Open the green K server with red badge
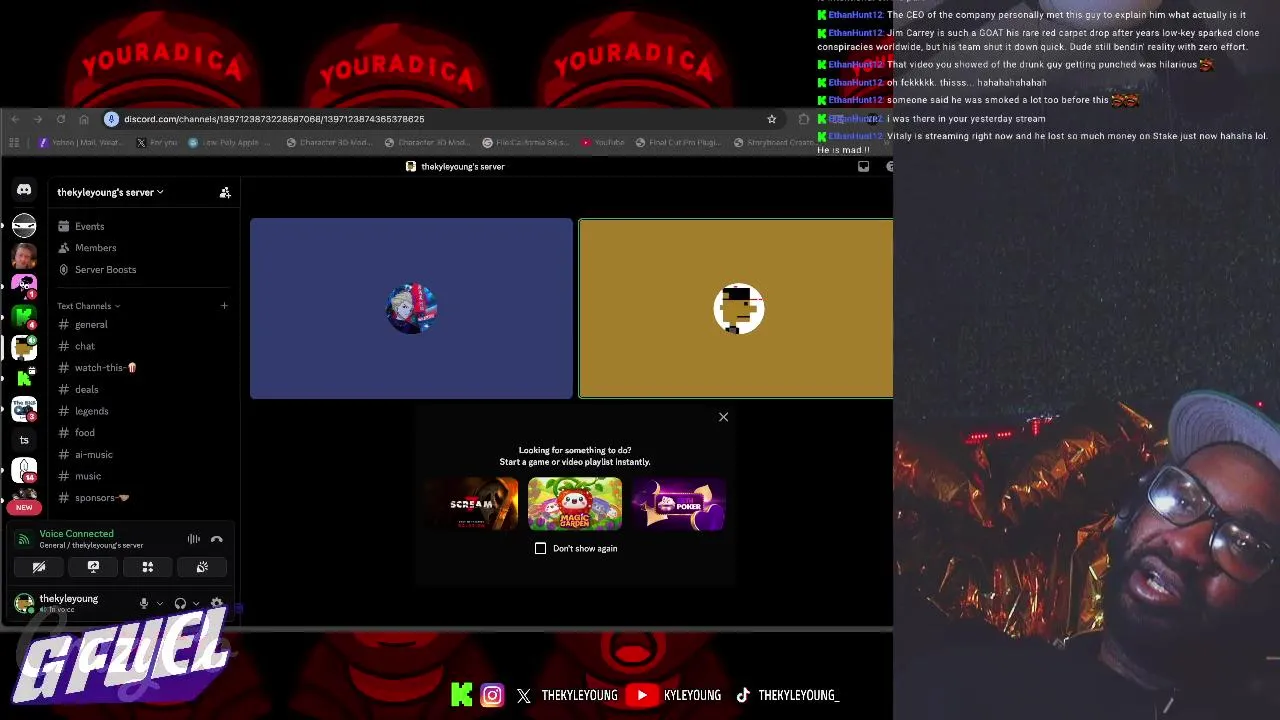The height and width of the screenshot is (720, 1280). click(x=24, y=317)
